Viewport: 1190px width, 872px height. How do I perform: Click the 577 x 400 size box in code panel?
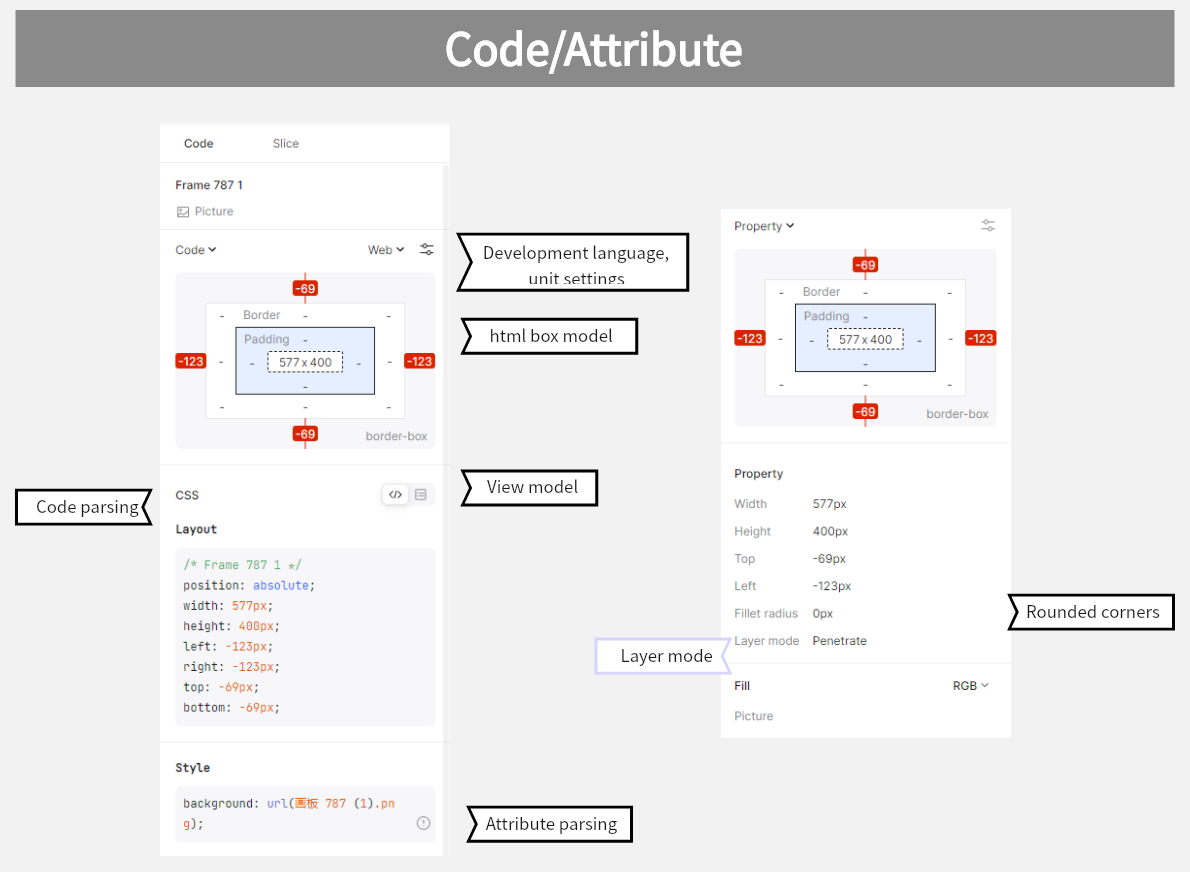305,362
